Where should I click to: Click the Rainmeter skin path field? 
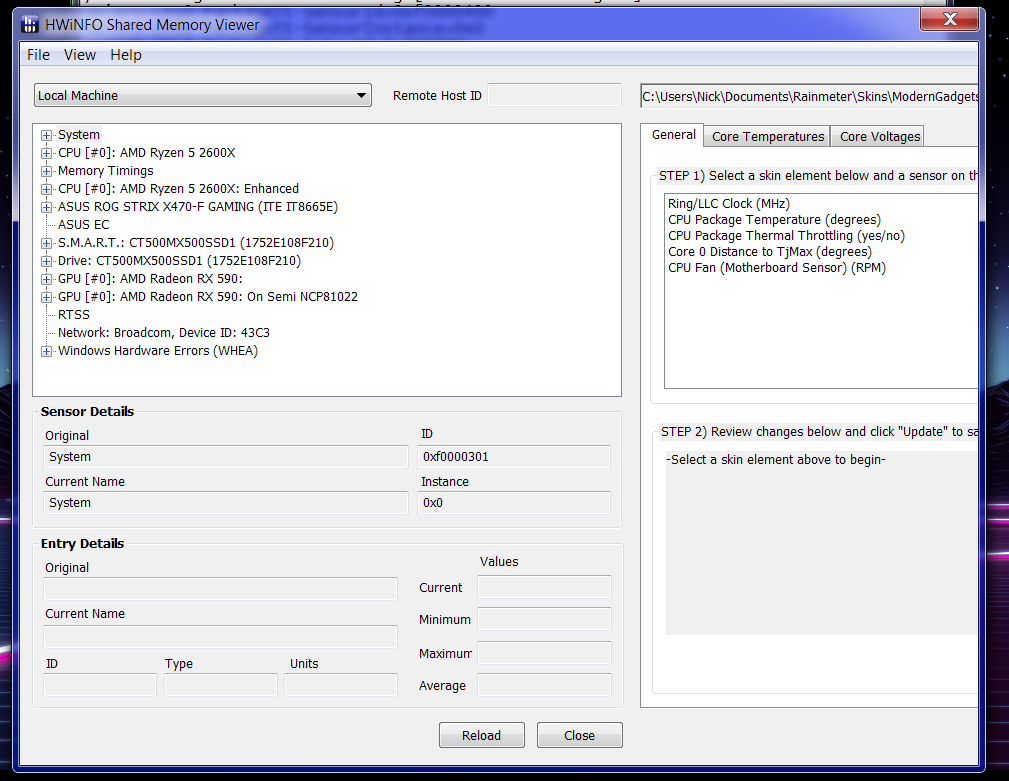click(x=810, y=96)
